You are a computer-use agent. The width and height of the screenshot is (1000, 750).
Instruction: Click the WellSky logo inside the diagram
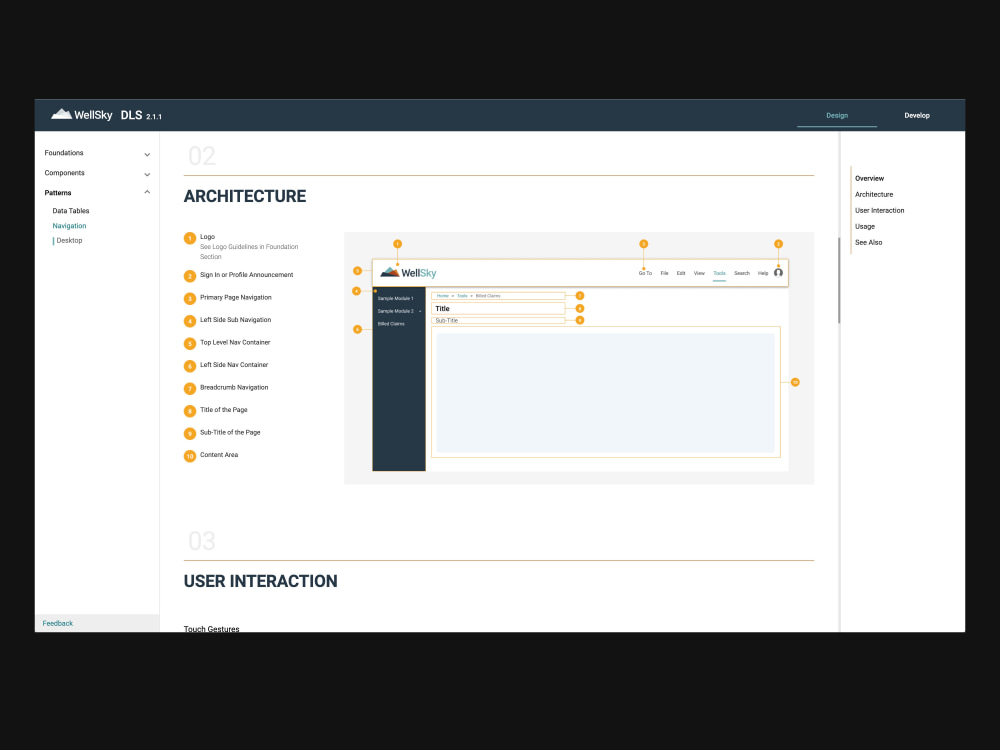click(x=408, y=273)
